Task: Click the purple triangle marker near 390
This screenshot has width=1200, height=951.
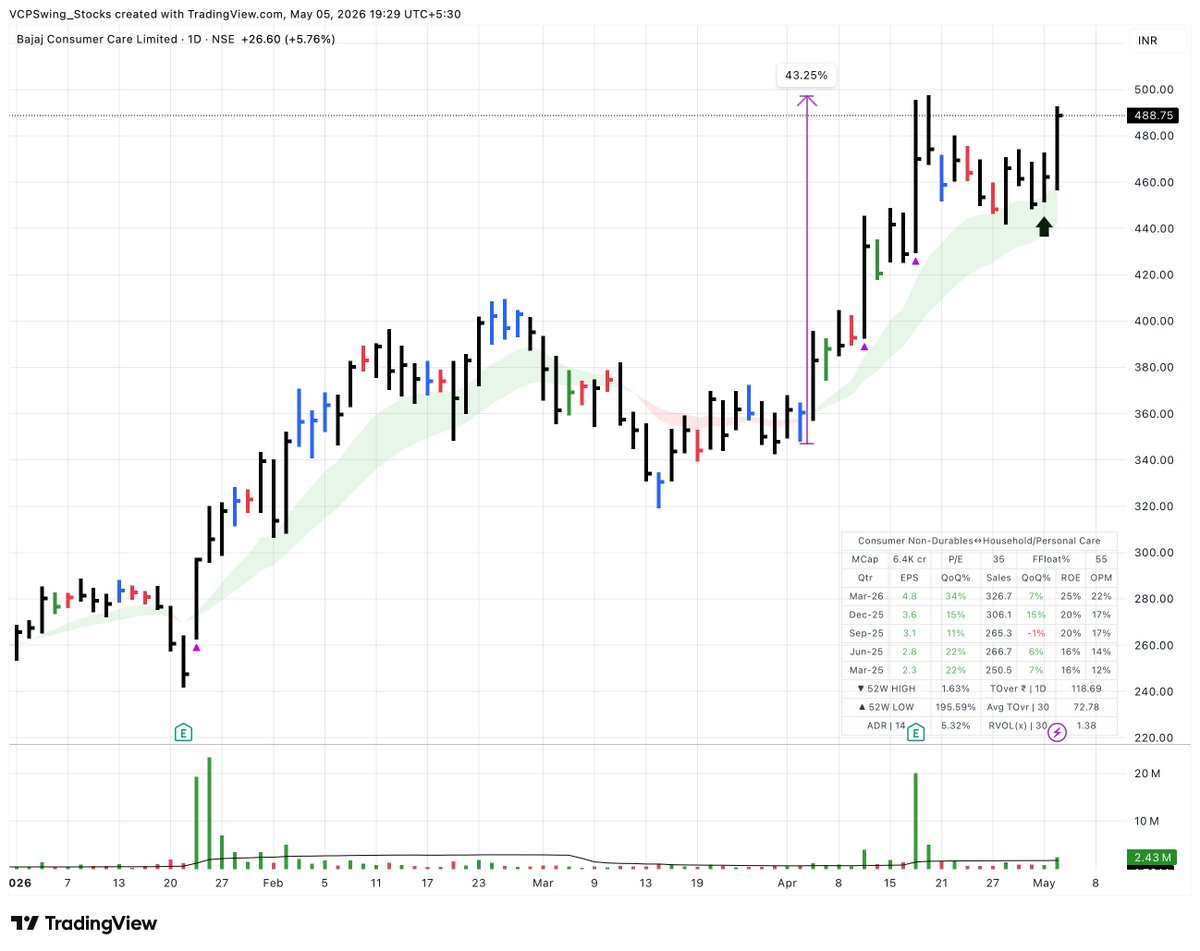Action: (x=865, y=346)
